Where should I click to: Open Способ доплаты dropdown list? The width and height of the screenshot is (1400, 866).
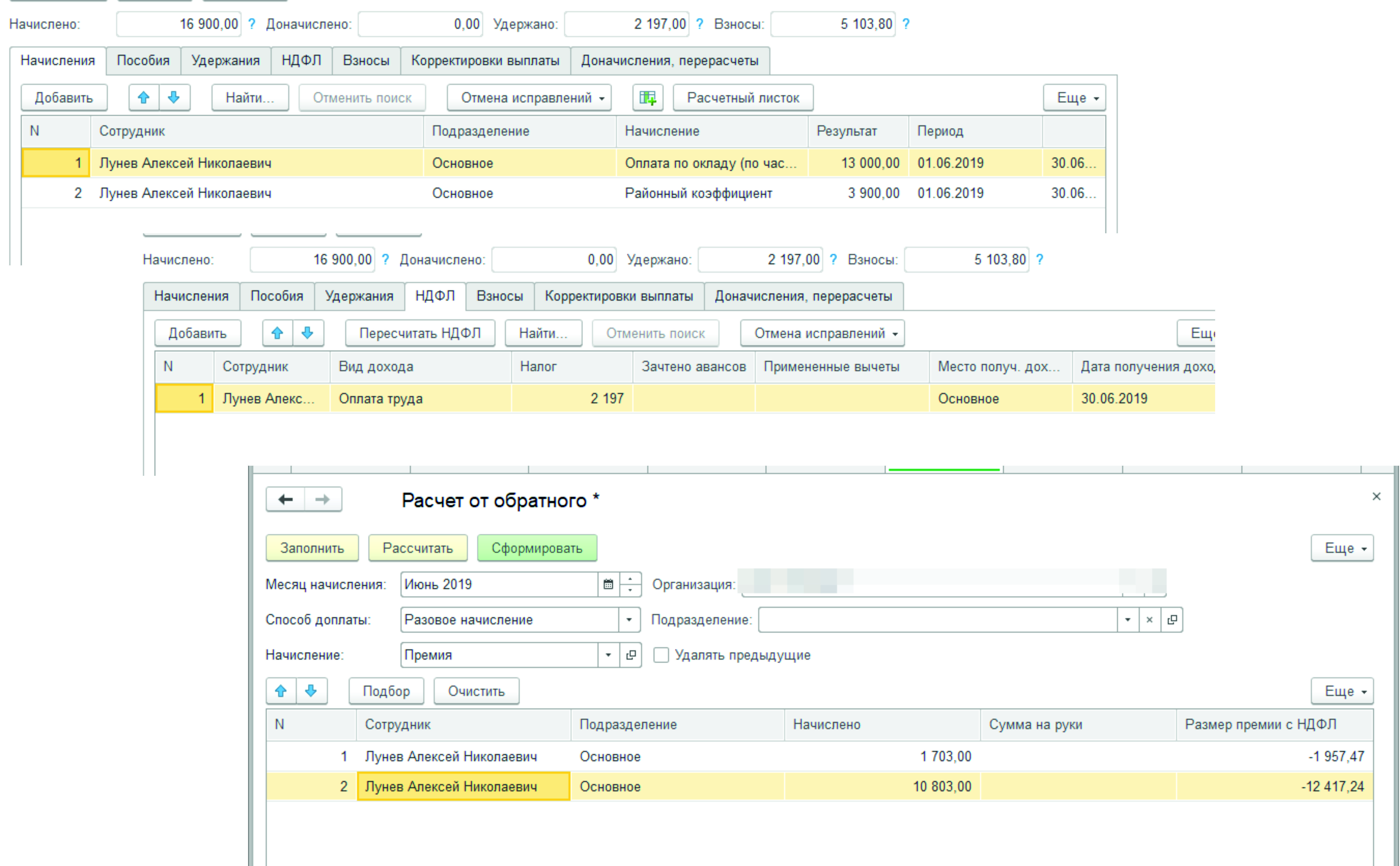tap(629, 620)
